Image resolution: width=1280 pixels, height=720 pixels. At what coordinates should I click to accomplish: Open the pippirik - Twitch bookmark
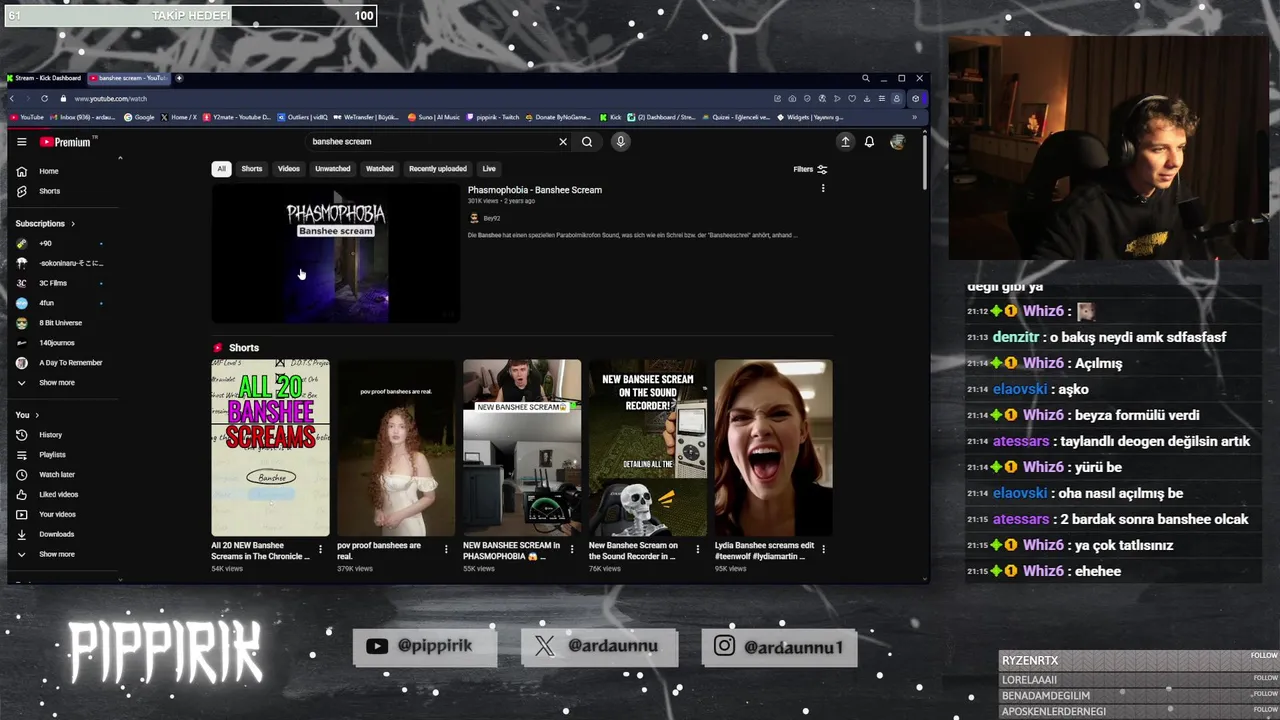tap(492, 117)
